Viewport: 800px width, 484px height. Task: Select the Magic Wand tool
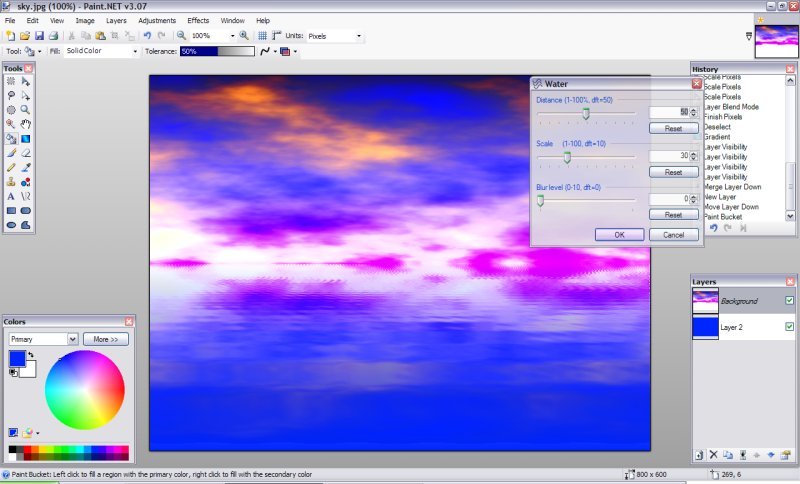(x=11, y=124)
